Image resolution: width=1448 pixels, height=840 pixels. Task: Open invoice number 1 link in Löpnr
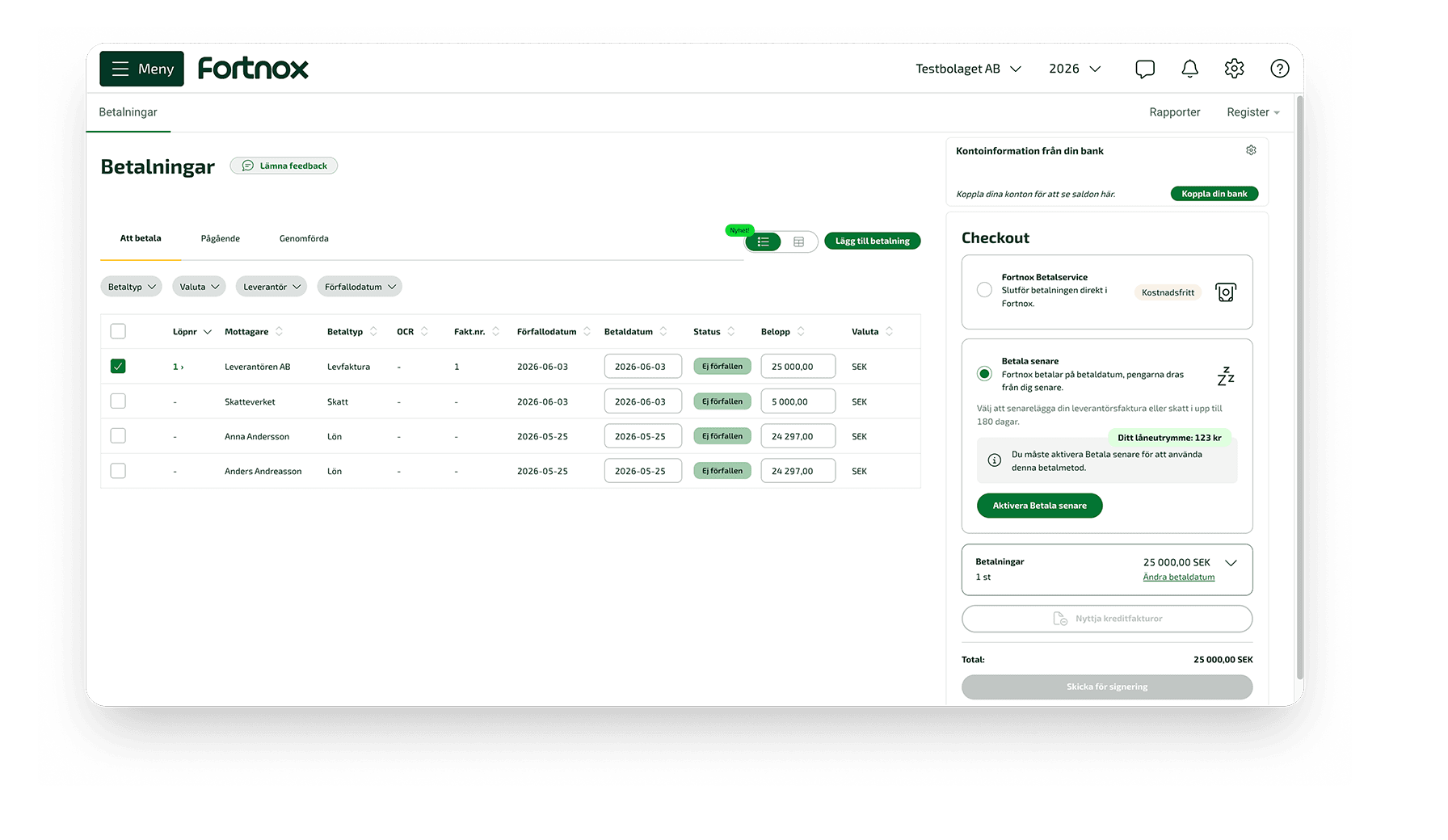tap(178, 367)
